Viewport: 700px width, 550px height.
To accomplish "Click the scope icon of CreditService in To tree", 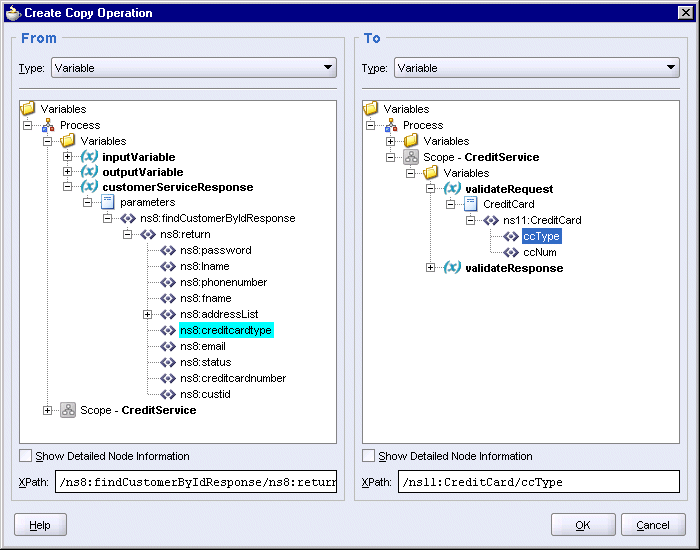I will (x=411, y=157).
